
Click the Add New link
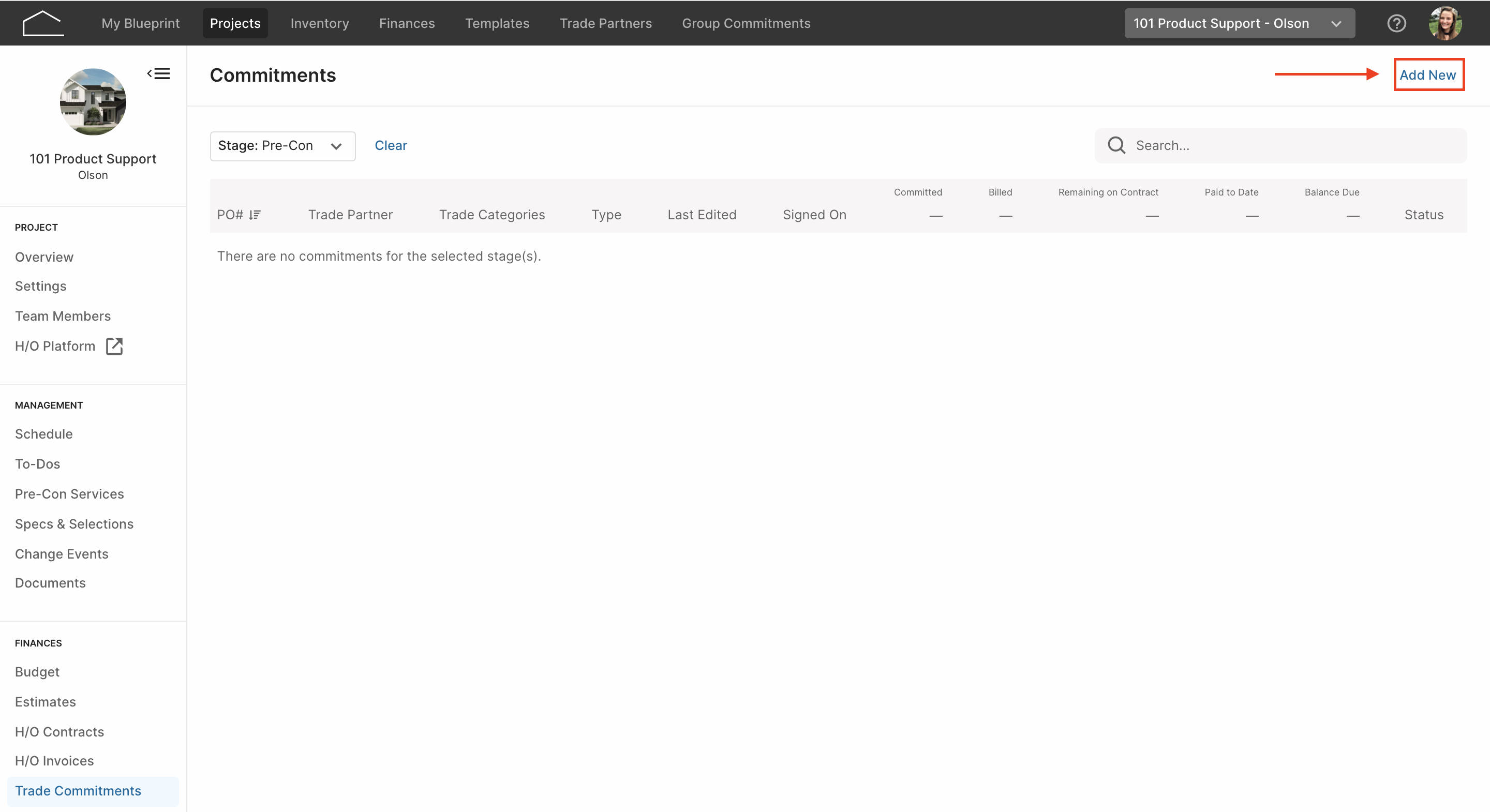1427,74
